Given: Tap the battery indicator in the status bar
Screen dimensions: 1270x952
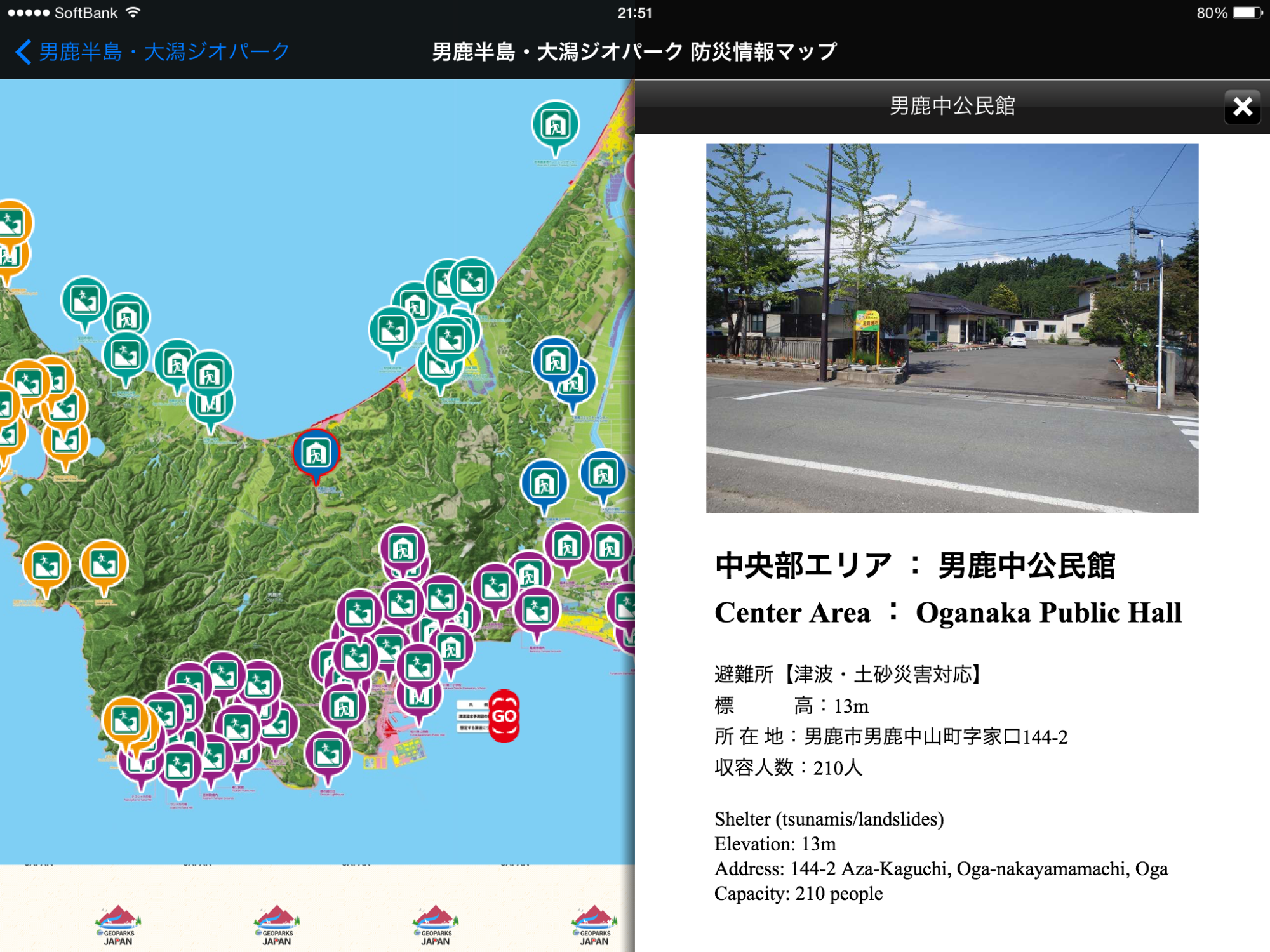Looking at the screenshot, I should [1247, 13].
